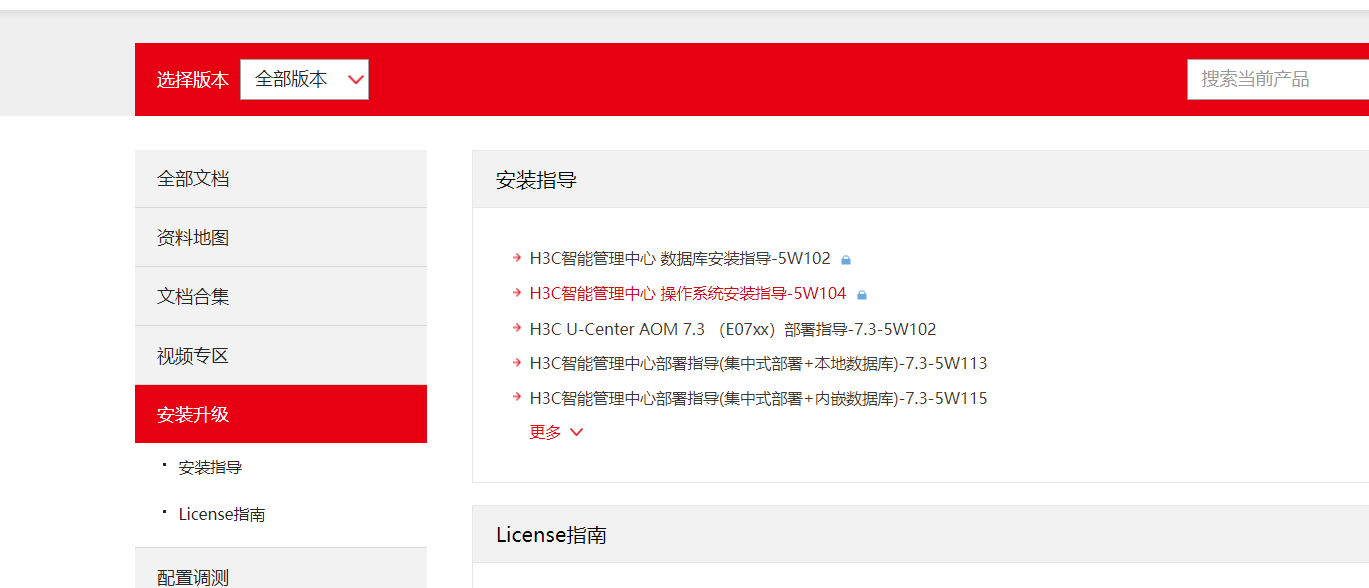Click lock icon beside 操作系统安装指导-5W104

coord(862,295)
